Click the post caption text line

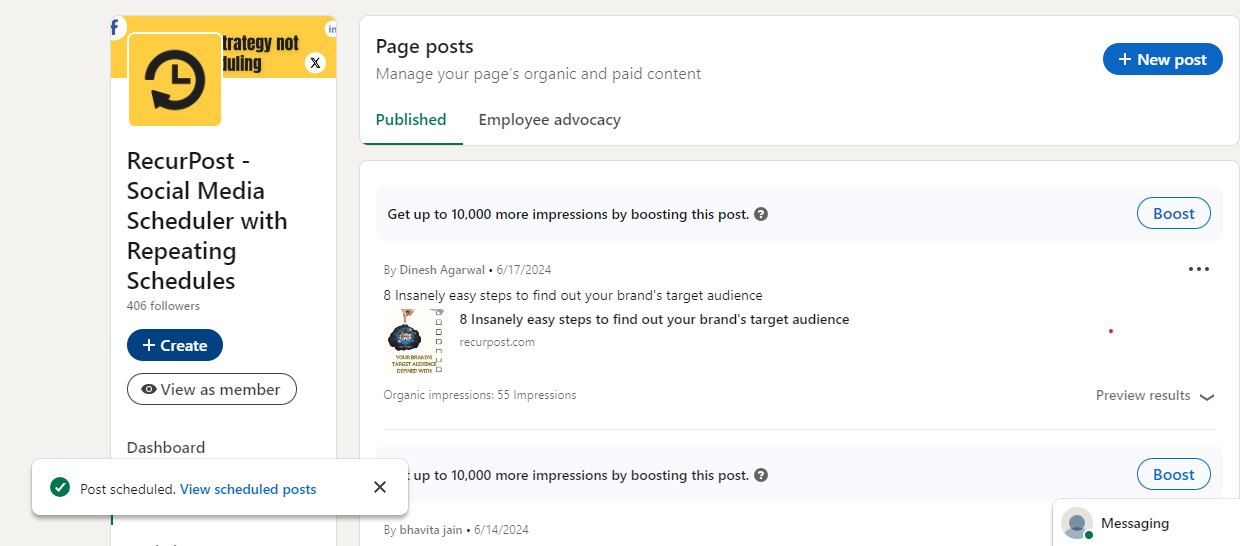pos(573,295)
